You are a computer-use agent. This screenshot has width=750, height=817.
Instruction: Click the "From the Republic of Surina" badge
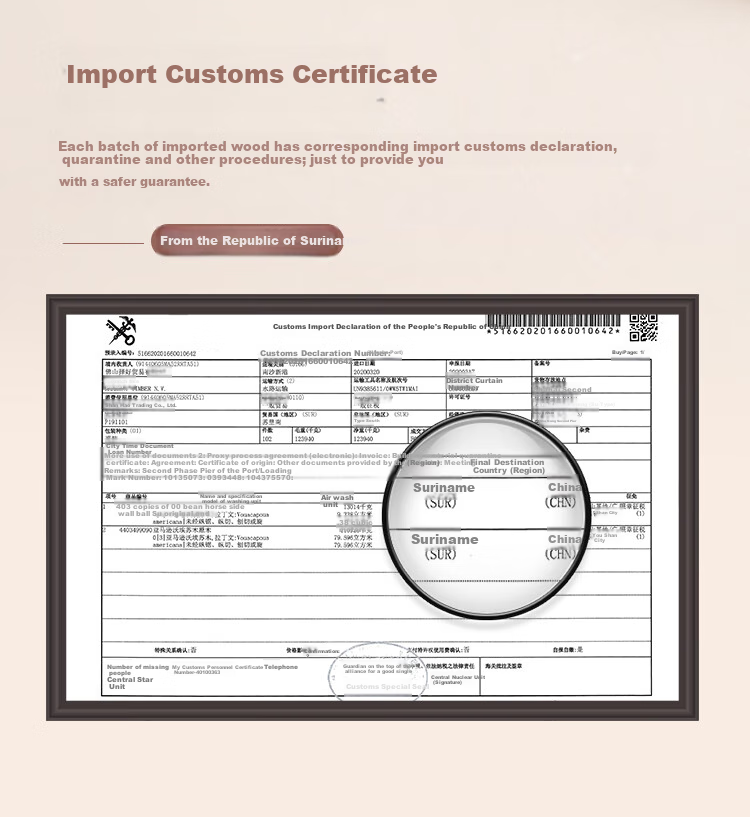coord(248,240)
